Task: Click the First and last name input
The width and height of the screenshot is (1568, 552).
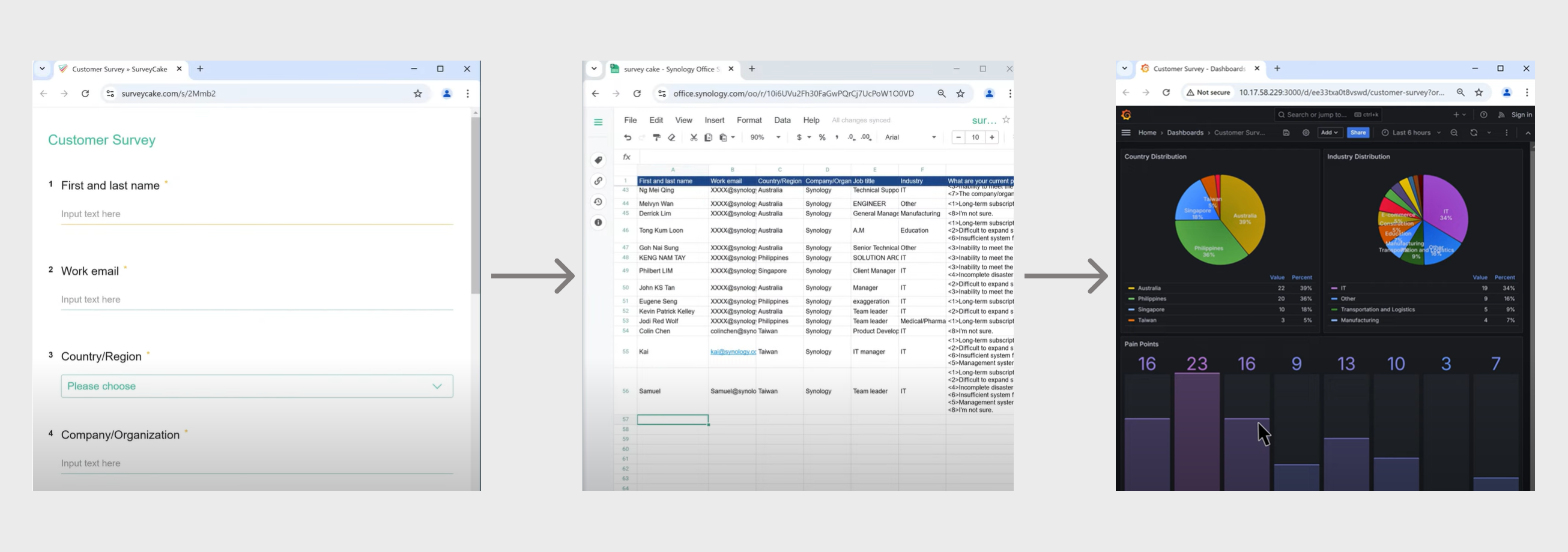Action: [257, 214]
